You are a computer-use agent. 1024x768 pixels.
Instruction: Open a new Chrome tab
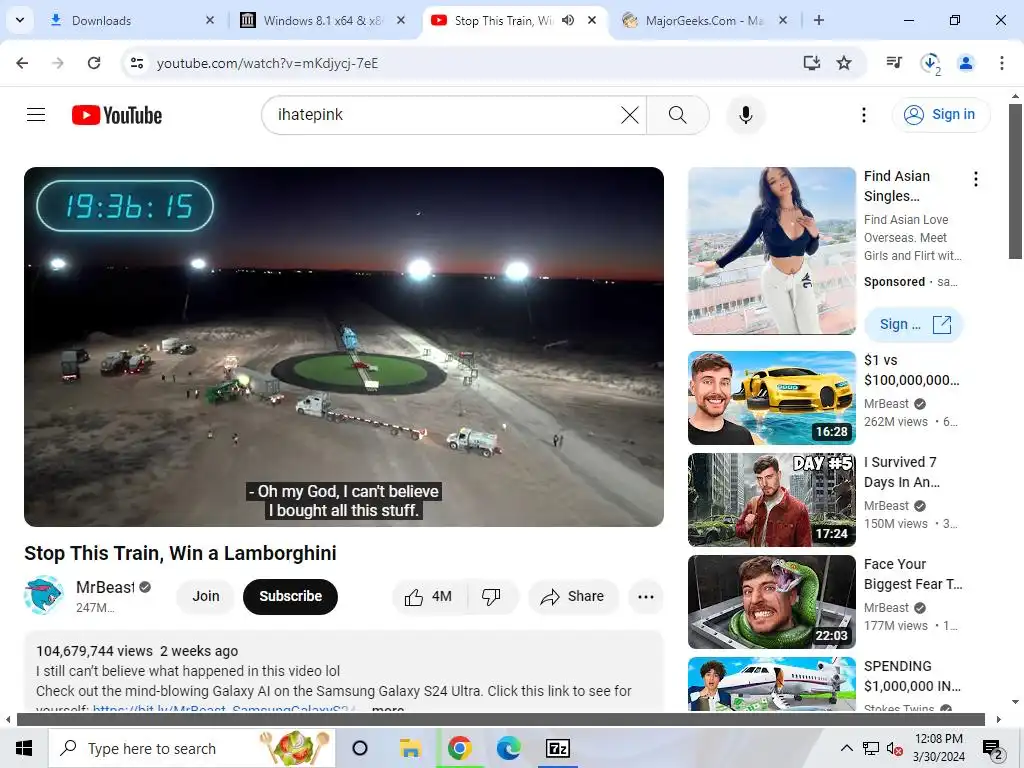click(819, 20)
